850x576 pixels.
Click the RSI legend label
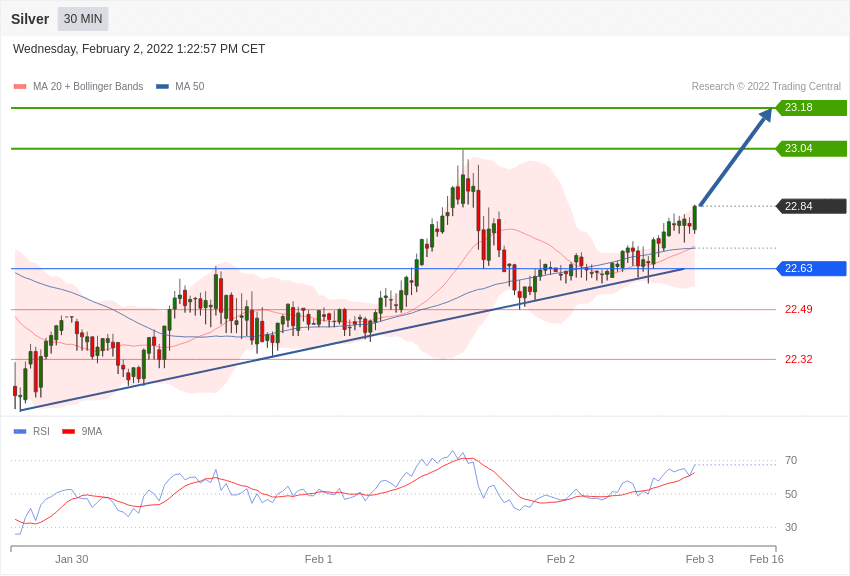[41, 431]
